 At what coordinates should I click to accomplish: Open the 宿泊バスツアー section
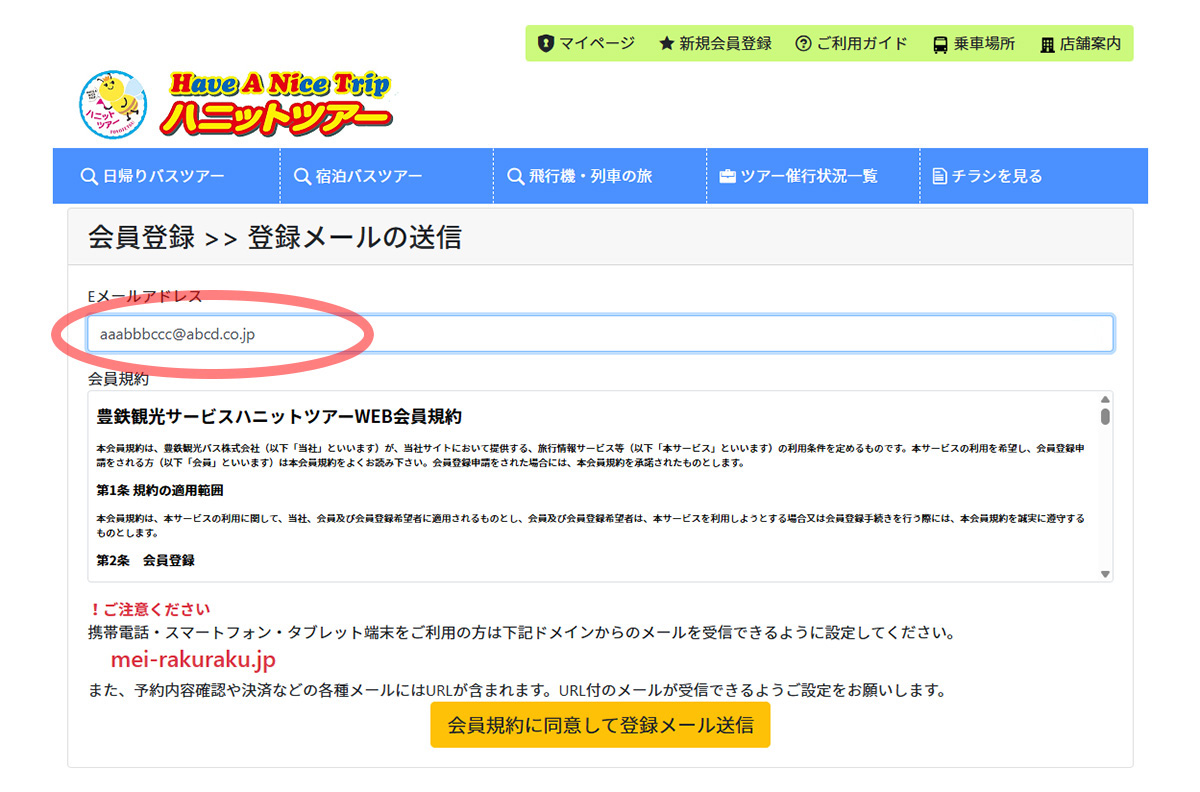click(369, 175)
